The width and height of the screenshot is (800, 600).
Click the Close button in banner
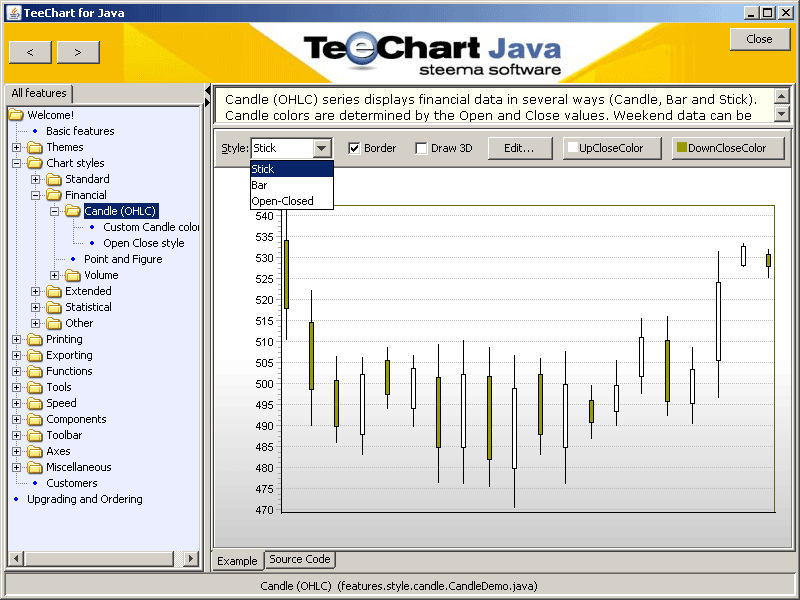pyautogui.click(x=759, y=39)
